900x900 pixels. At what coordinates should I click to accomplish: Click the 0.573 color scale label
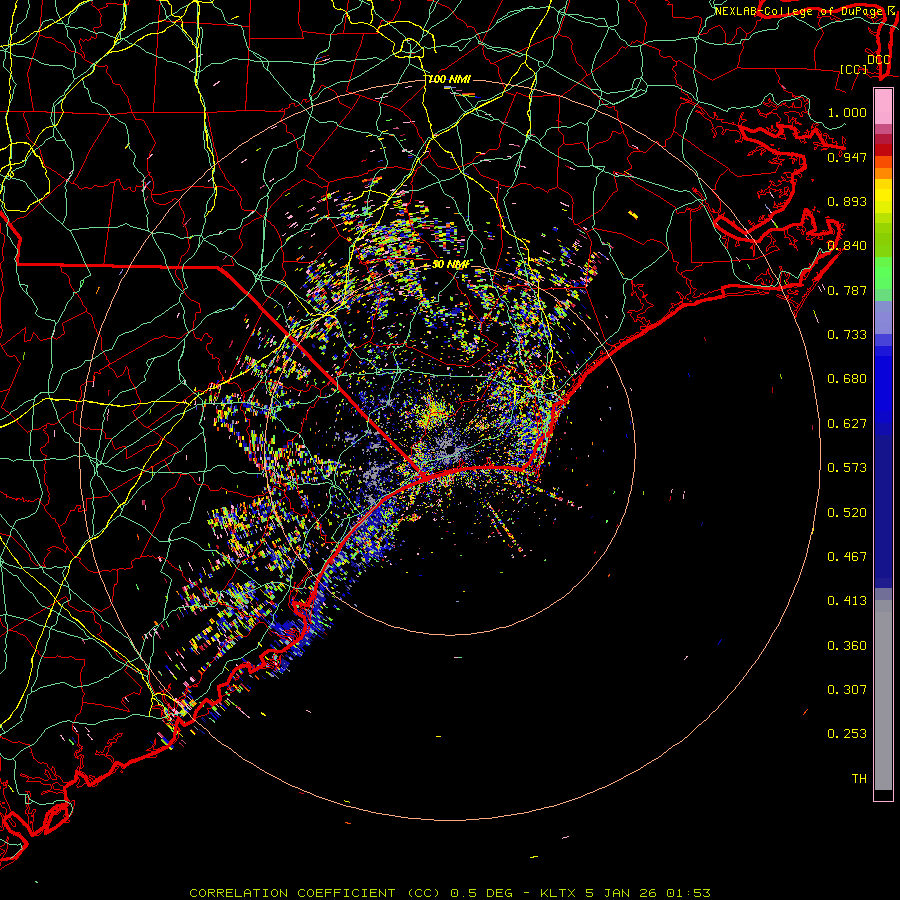point(847,468)
